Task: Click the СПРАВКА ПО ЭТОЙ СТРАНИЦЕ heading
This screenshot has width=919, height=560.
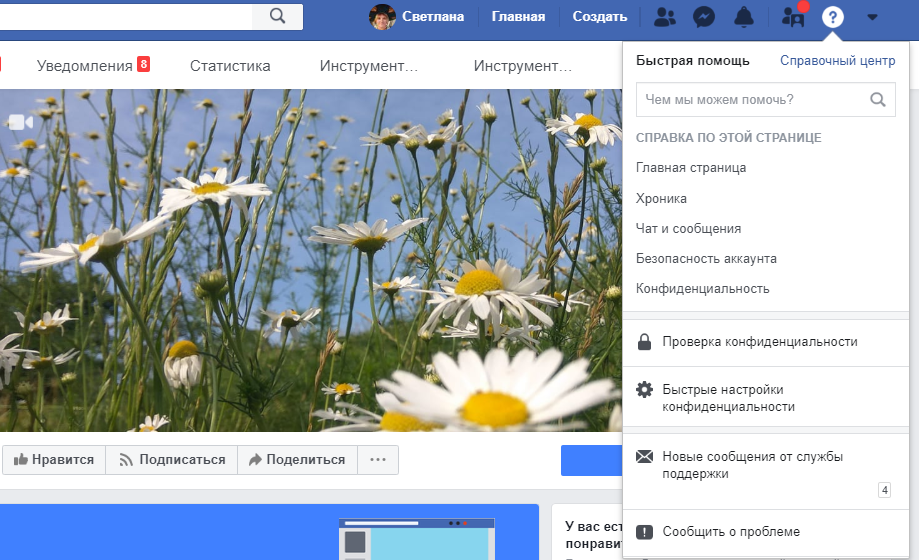Action: [x=729, y=138]
